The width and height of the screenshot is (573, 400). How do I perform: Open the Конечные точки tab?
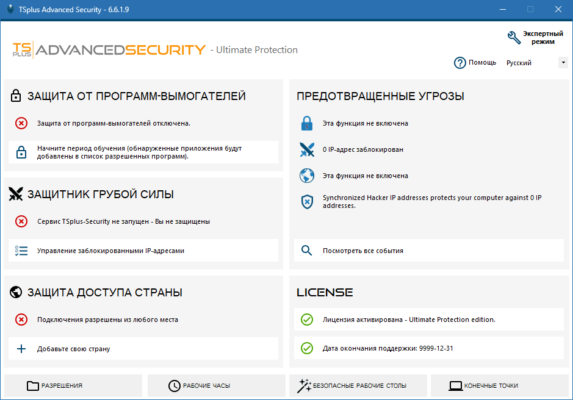click(x=500, y=385)
